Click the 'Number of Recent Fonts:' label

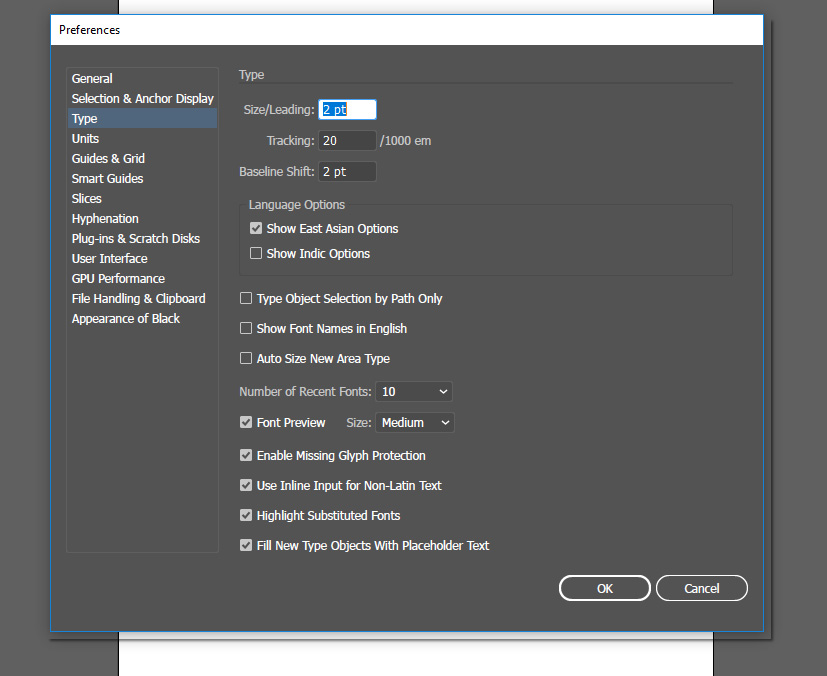click(305, 392)
